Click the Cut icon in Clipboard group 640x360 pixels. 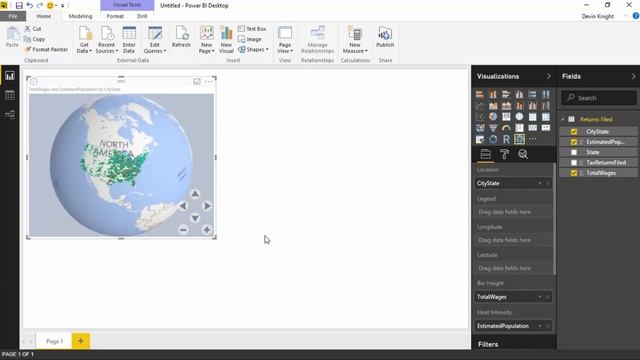coord(27,29)
